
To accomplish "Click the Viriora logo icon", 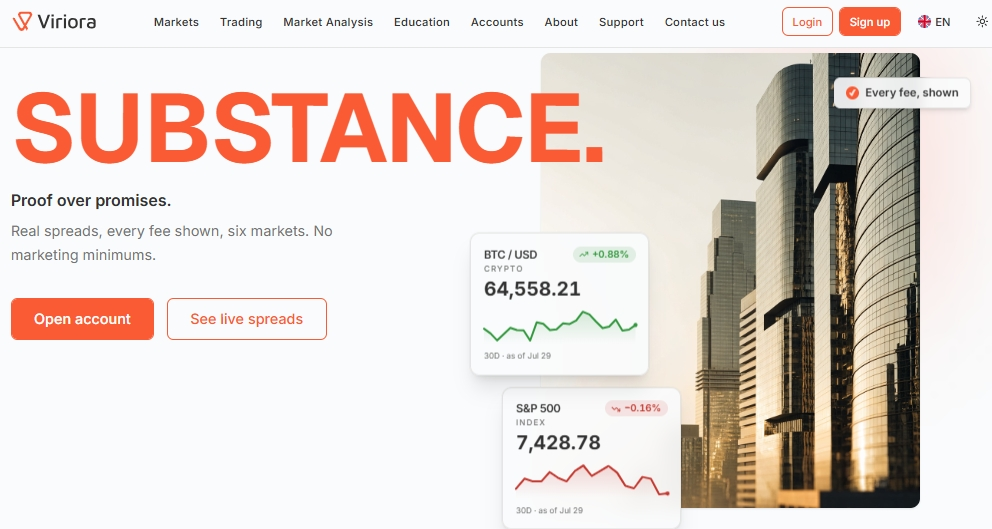I will [x=22, y=22].
